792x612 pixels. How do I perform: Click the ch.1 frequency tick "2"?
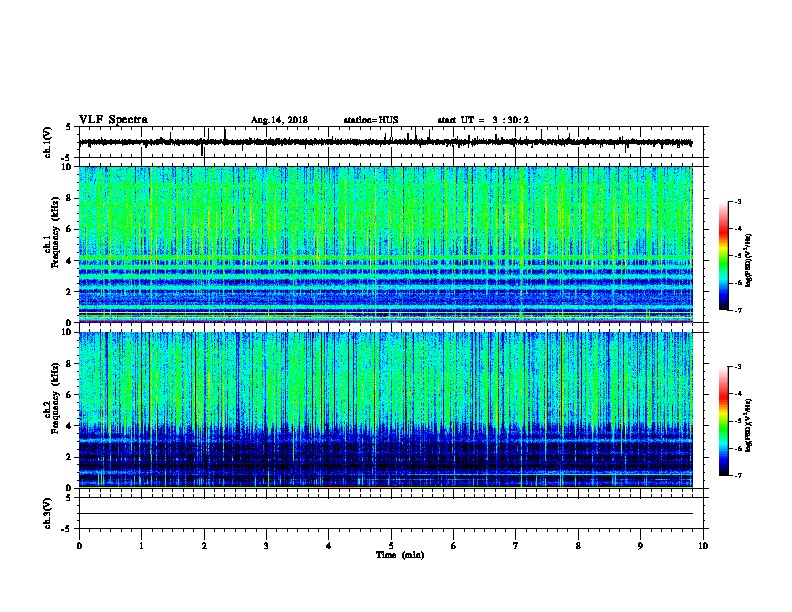pyautogui.click(x=69, y=291)
